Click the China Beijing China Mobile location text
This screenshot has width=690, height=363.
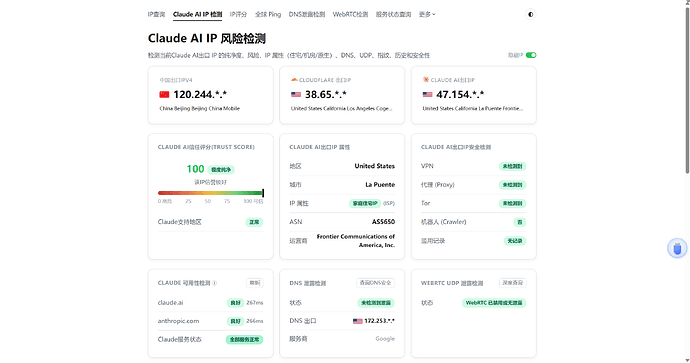[200, 108]
